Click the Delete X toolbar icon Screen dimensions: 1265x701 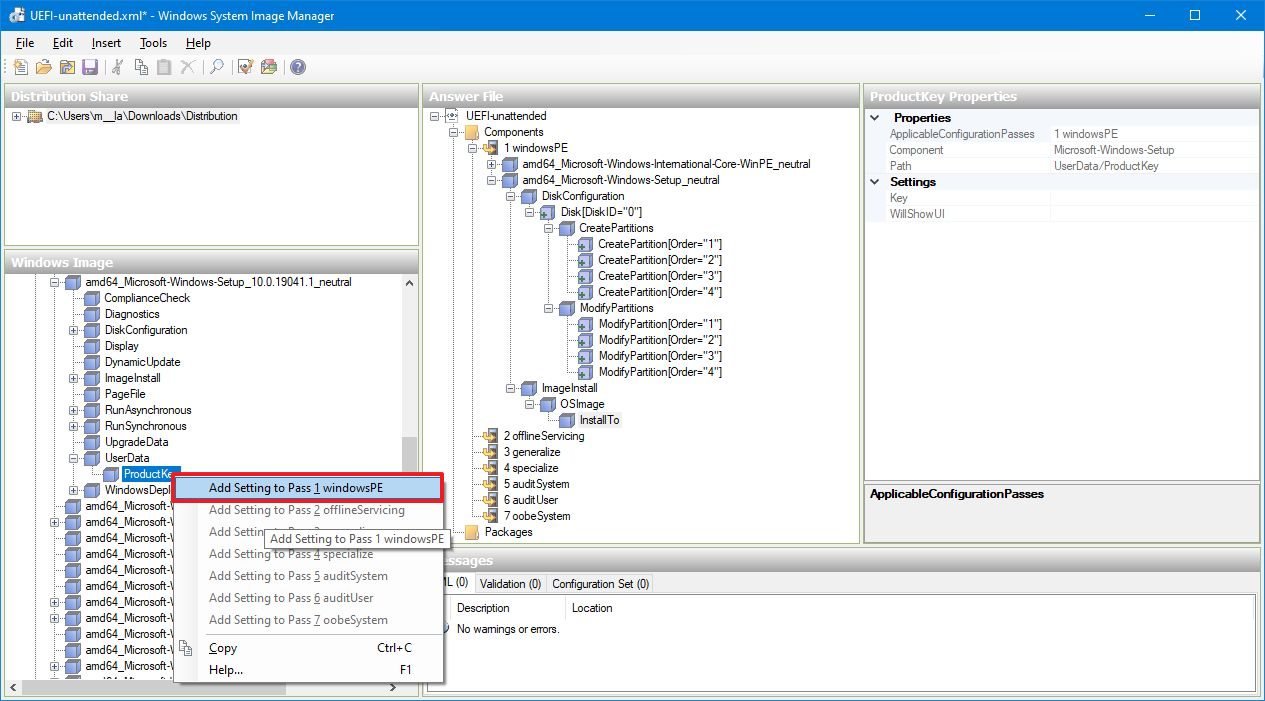pos(187,67)
